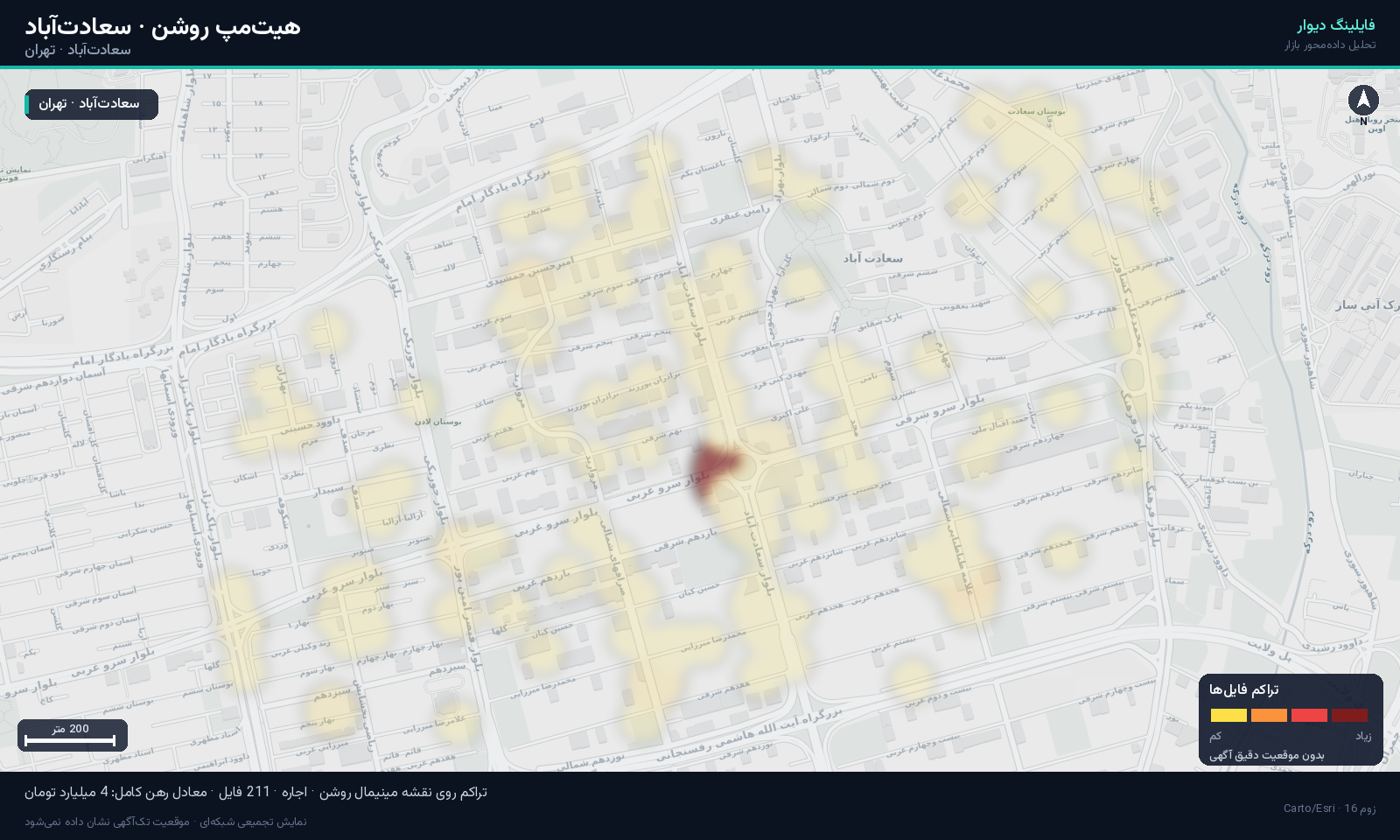Screen dimensions: 1400x840
Task: Click the 'بن بست کوهسار' street label
Action: [1227, 480]
